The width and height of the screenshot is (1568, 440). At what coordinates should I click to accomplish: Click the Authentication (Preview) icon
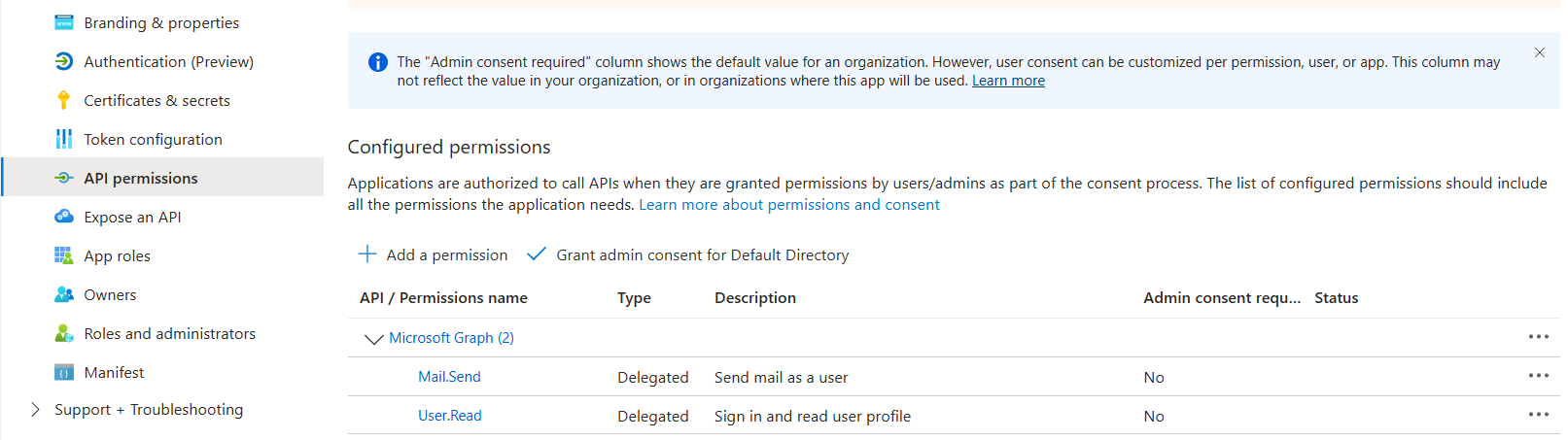coord(64,61)
